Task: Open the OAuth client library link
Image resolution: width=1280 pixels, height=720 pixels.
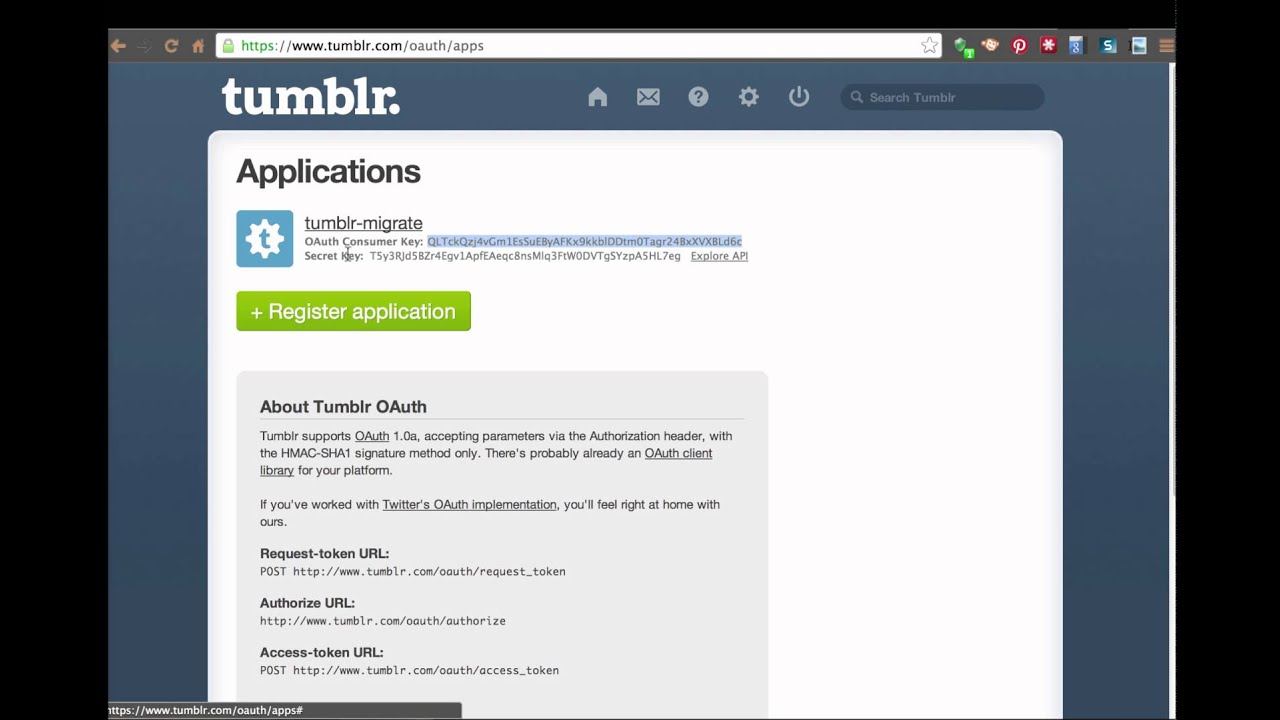Action: coord(486,462)
